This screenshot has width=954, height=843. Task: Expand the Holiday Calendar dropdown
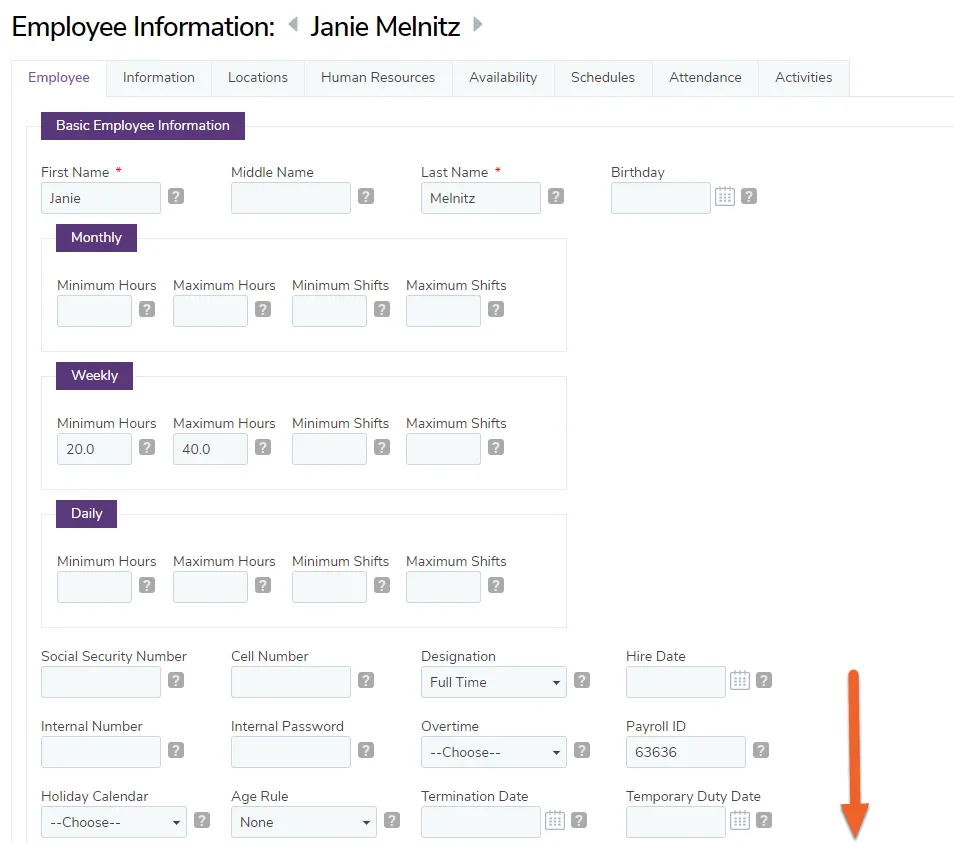click(x=114, y=822)
